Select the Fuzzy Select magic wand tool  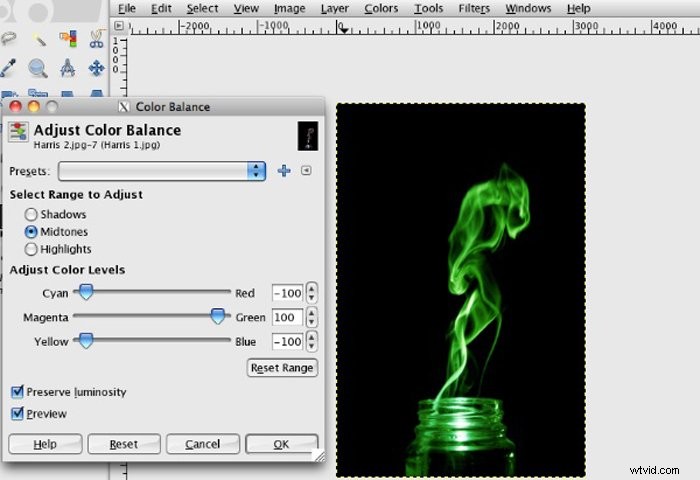[39, 40]
